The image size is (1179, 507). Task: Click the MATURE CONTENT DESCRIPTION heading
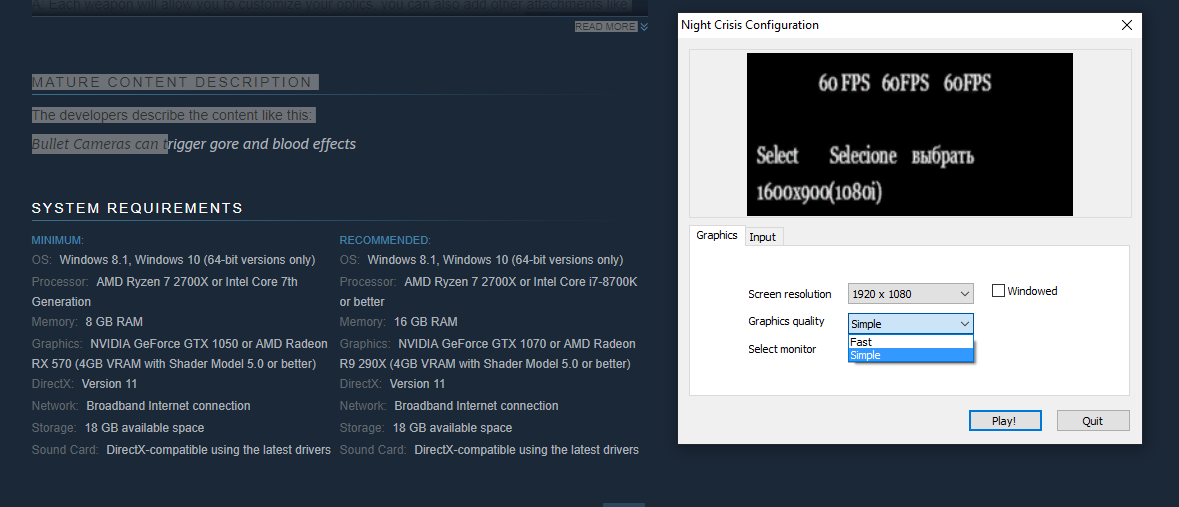point(171,82)
